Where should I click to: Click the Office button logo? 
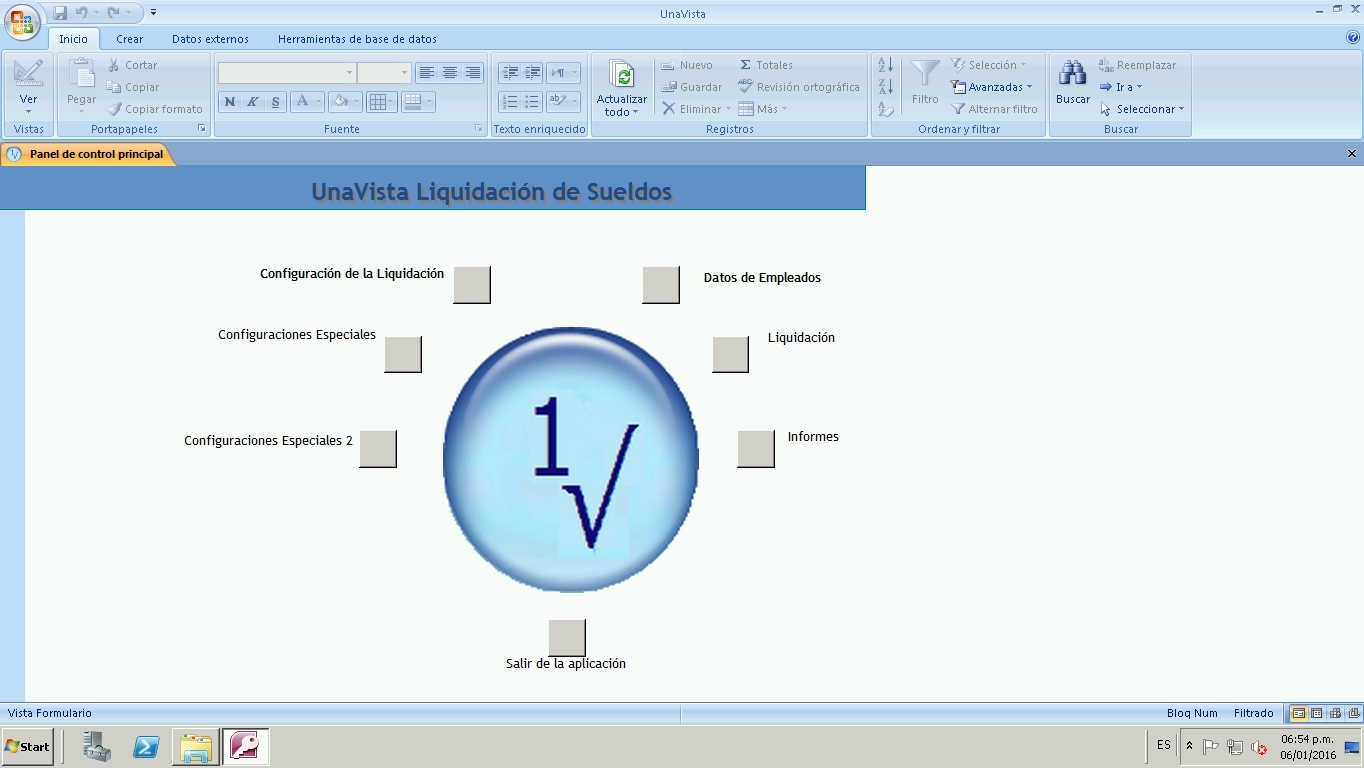[x=22, y=22]
